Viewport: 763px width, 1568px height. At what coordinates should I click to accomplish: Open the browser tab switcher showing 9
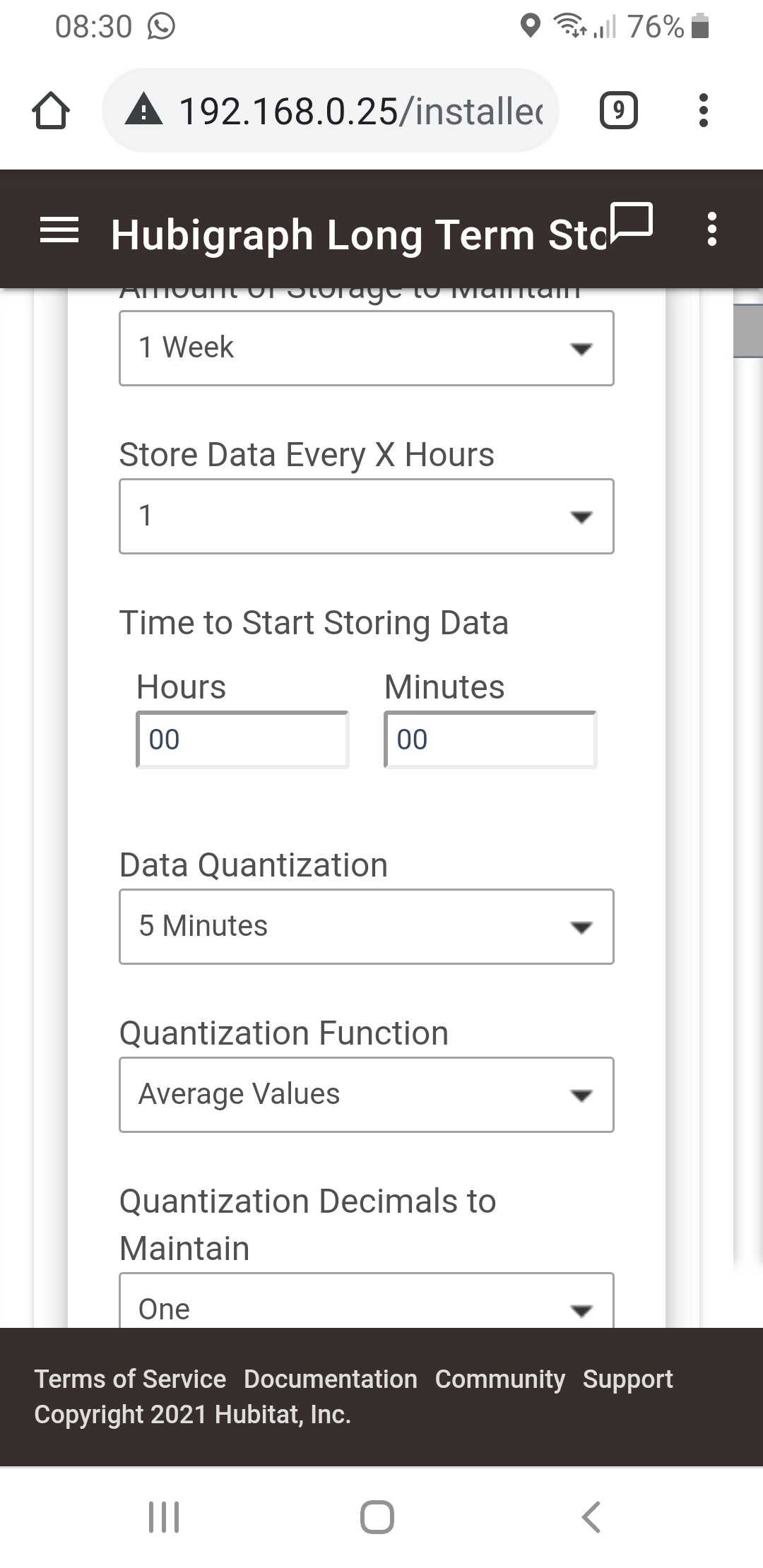point(618,111)
